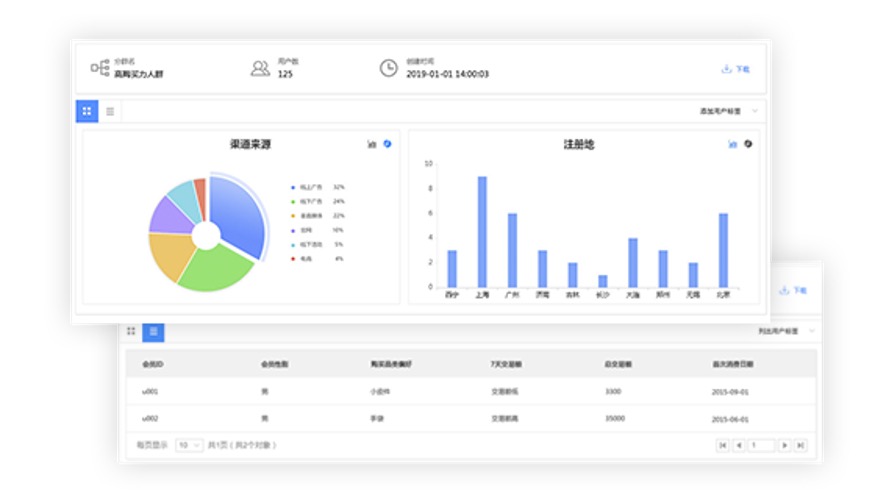Click the page number input field

(761, 445)
